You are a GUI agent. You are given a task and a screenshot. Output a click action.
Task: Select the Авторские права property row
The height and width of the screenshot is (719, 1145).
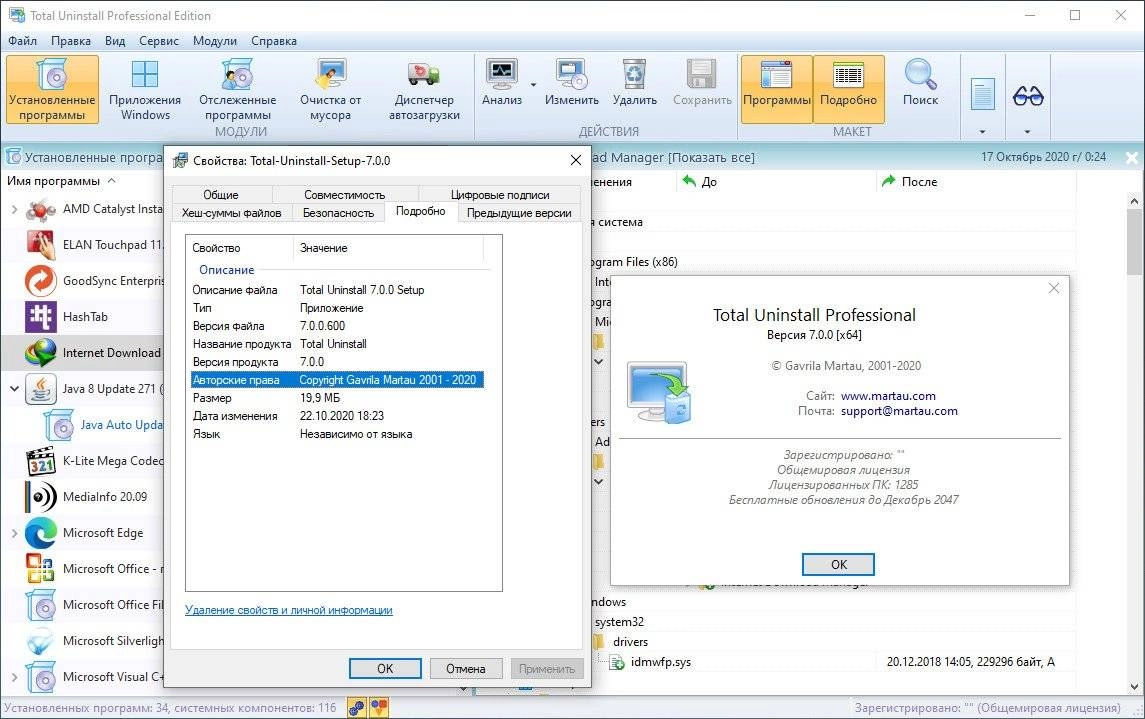pos(337,380)
